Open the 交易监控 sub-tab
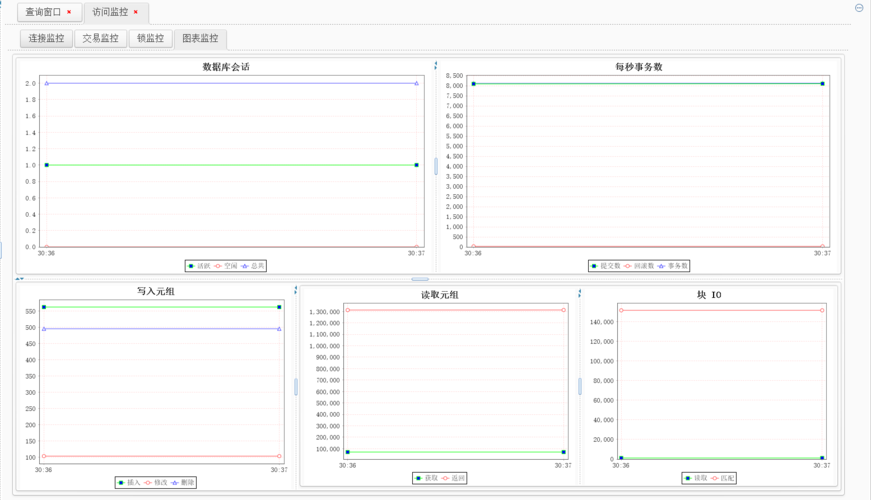 tap(101, 38)
